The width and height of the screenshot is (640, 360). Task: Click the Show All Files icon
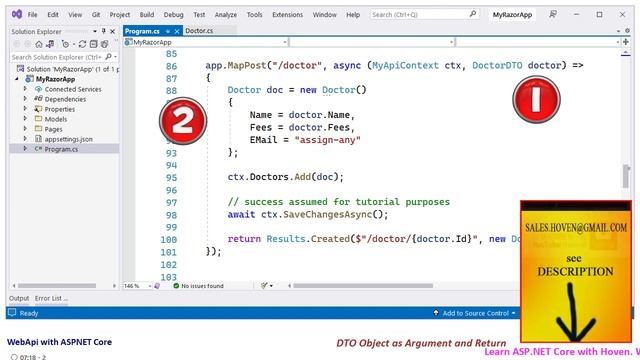[x=104, y=44]
